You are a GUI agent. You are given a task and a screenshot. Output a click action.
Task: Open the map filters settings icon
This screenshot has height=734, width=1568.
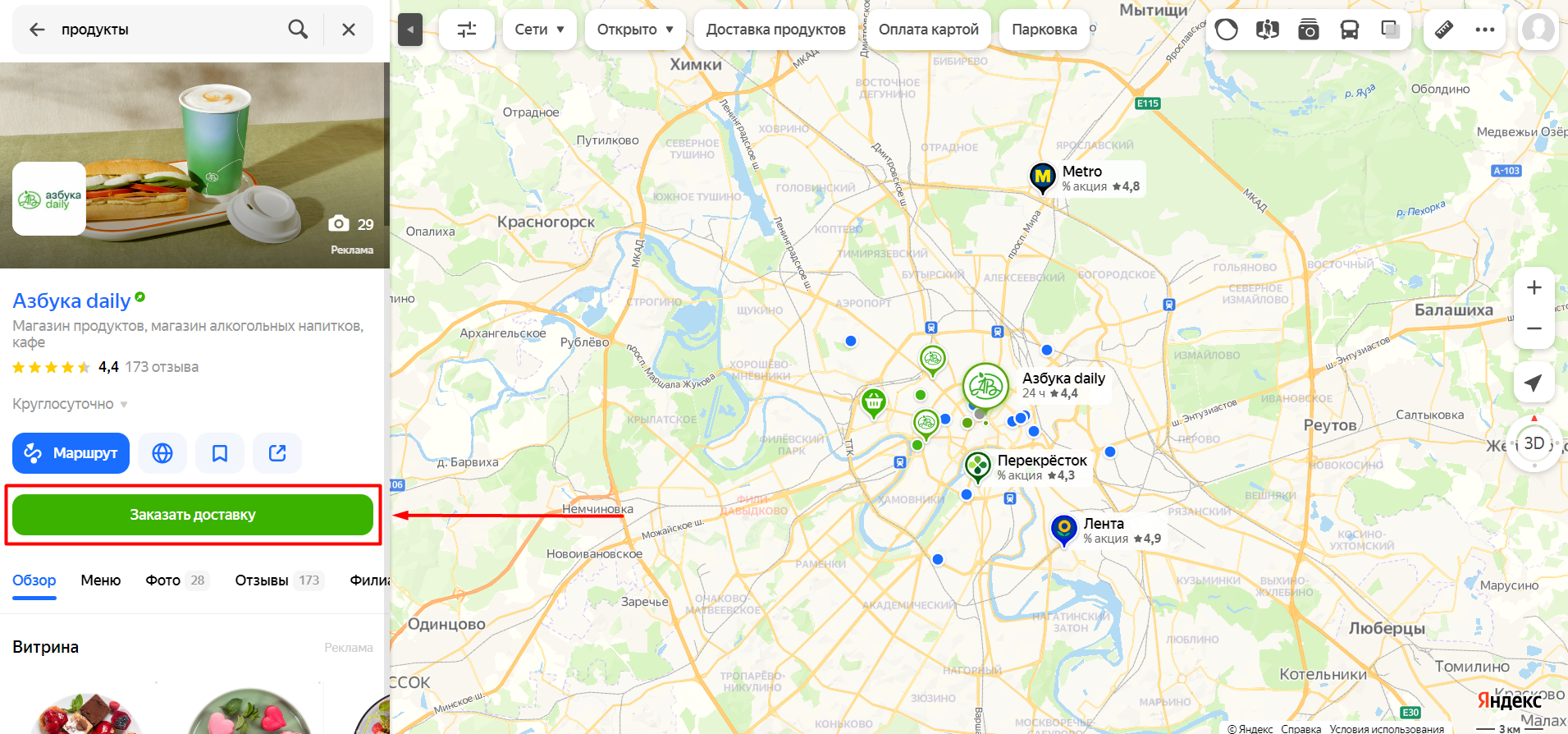pyautogui.click(x=467, y=30)
